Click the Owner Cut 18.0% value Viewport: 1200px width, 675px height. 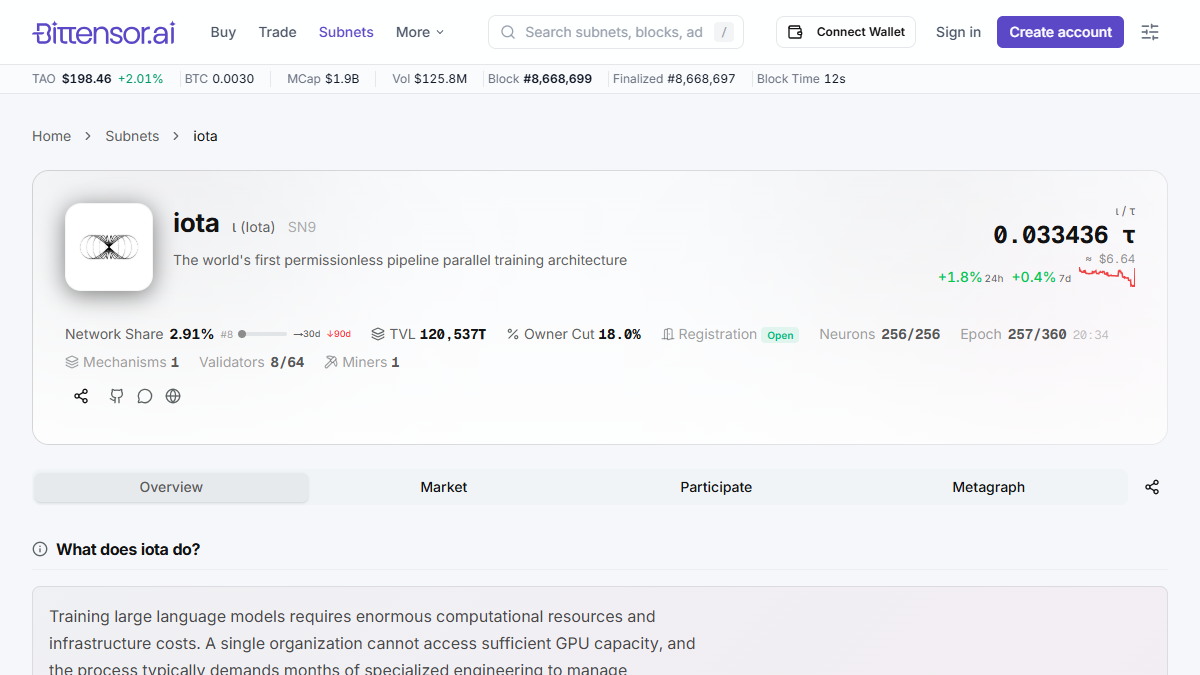tap(620, 334)
